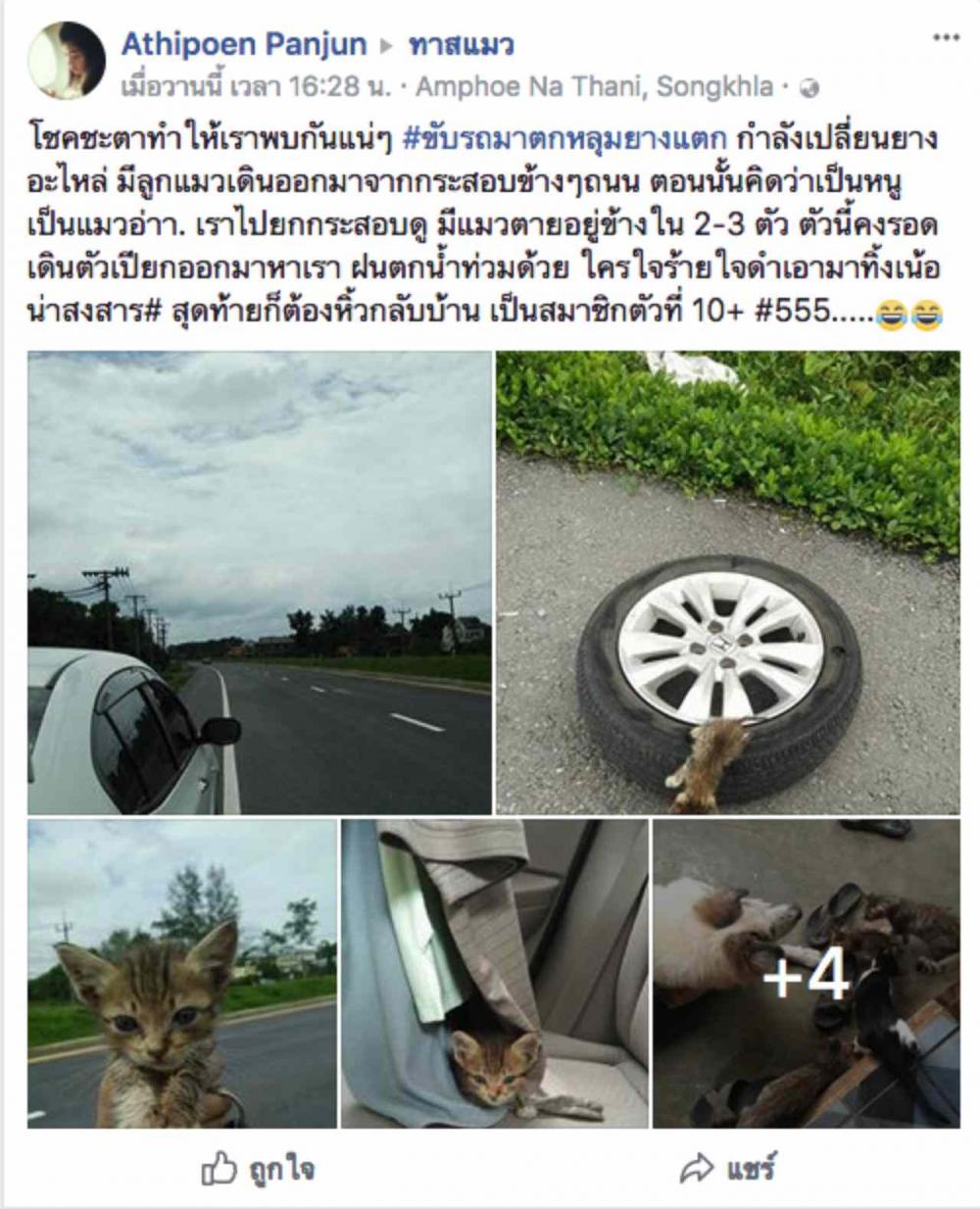This screenshot has width=980, height=1209.
Task: Click the ถูกใจ Like button label
Action: coord(281,1169)
